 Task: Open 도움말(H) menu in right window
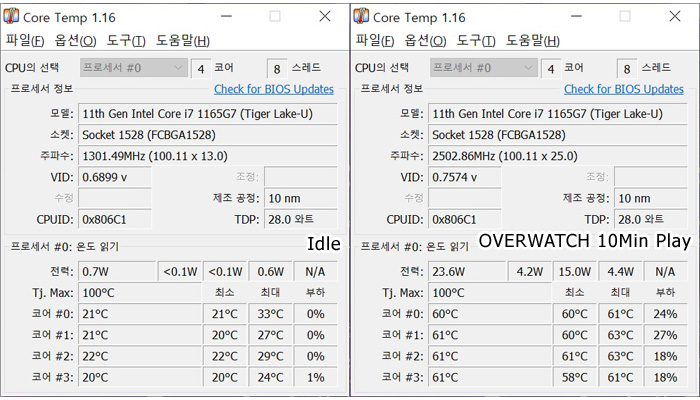(x=532, y=41)
